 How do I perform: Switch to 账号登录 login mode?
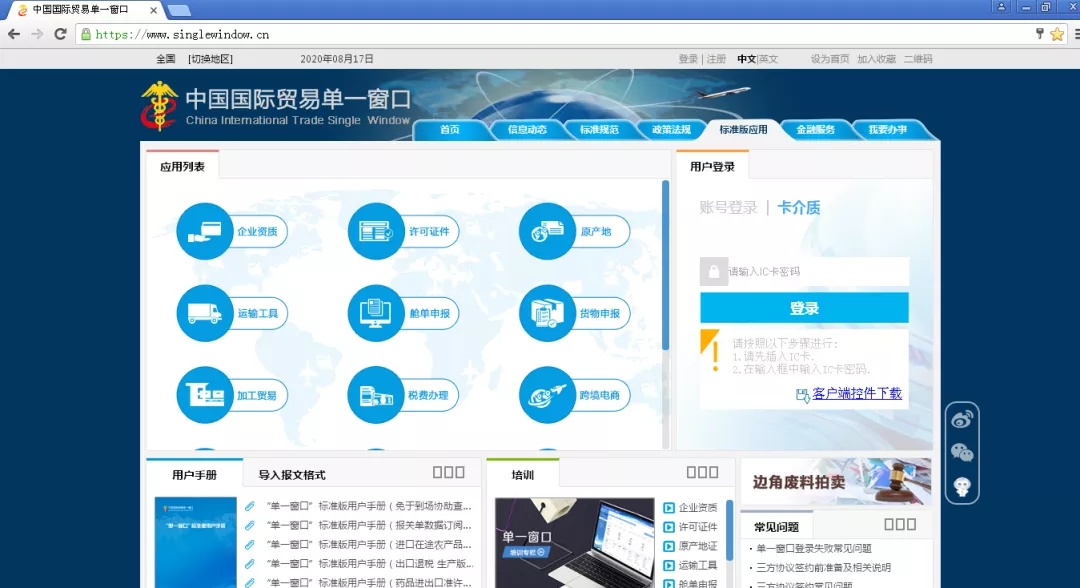point(728,208)
